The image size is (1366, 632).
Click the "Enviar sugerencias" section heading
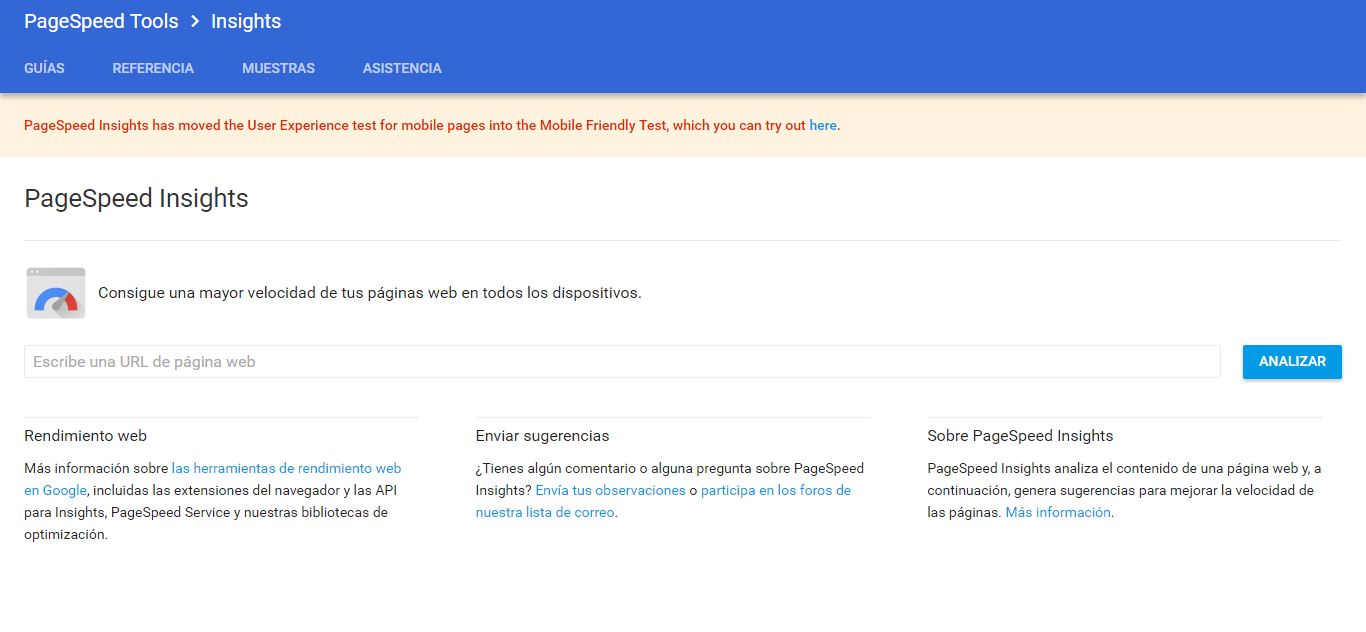(x=542, y=435)
